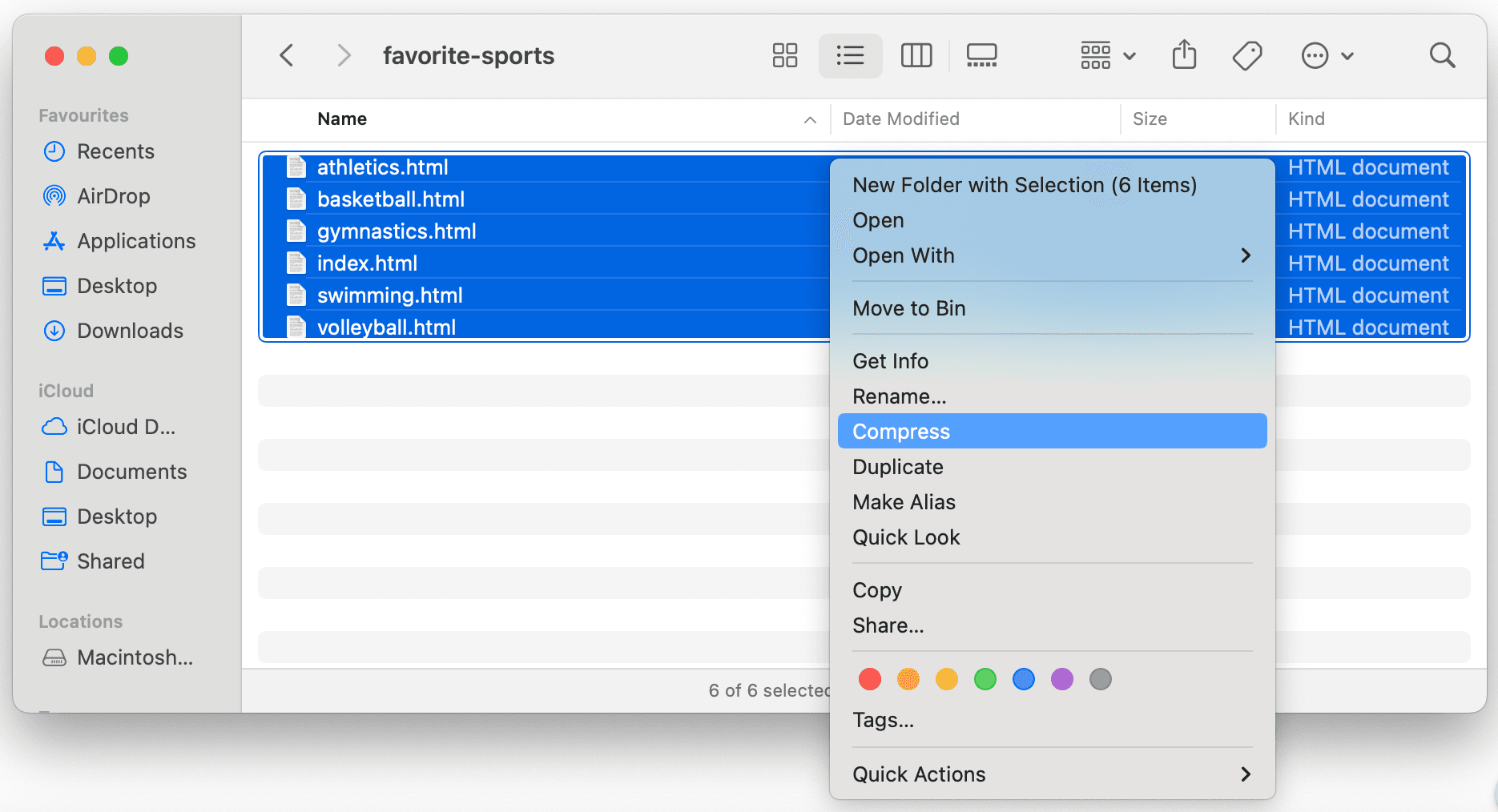
Task: Open Applications in the sidebar
Action: pos(119,241)
